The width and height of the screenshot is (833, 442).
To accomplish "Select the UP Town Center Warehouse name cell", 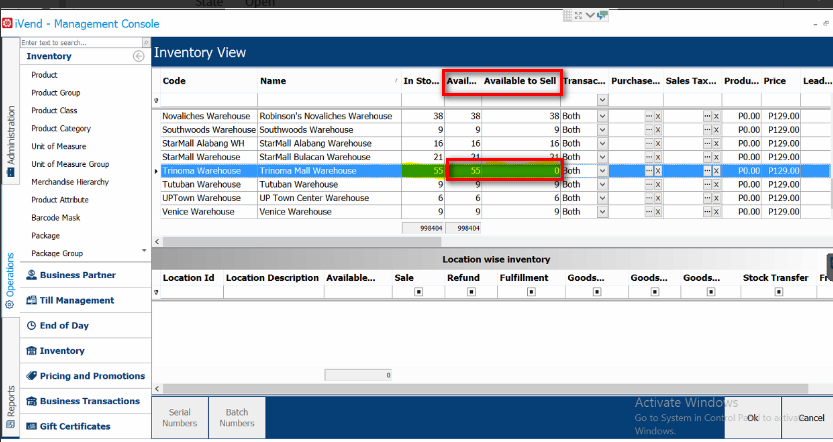I will point(329,198).
